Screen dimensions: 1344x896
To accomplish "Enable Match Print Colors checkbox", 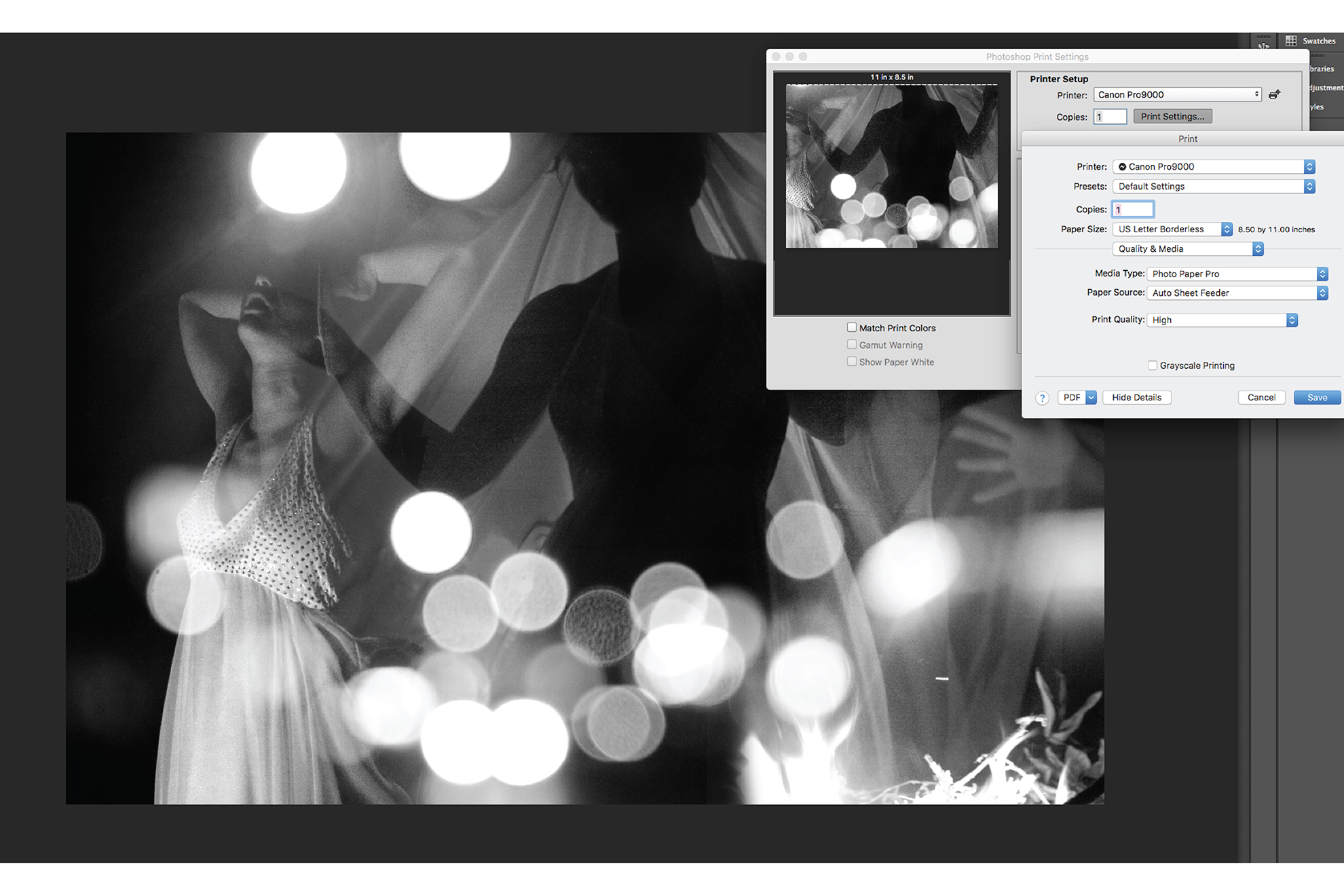I will click(852, 328).
